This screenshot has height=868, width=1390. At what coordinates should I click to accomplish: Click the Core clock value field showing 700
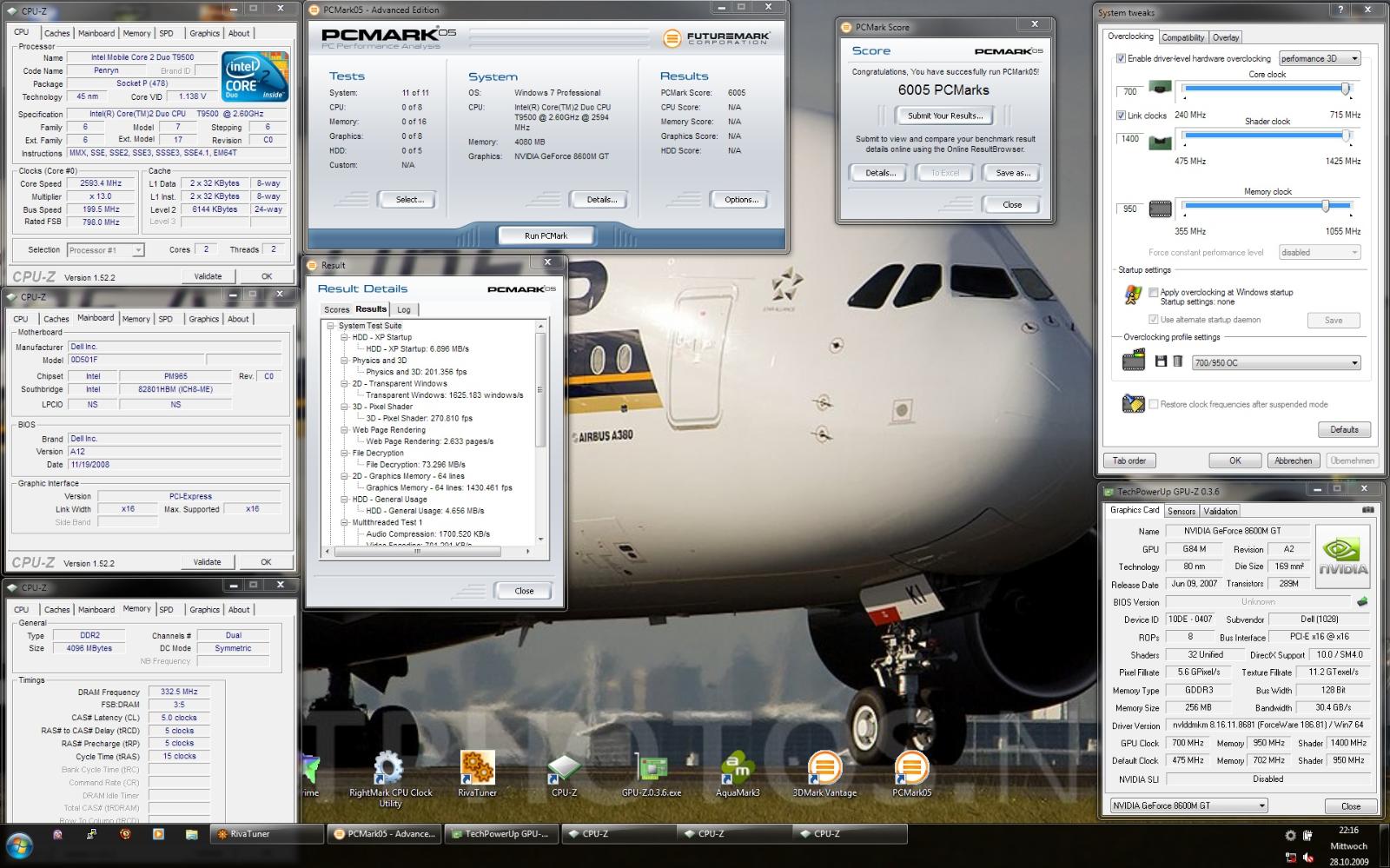click(x=1130, y=91)
